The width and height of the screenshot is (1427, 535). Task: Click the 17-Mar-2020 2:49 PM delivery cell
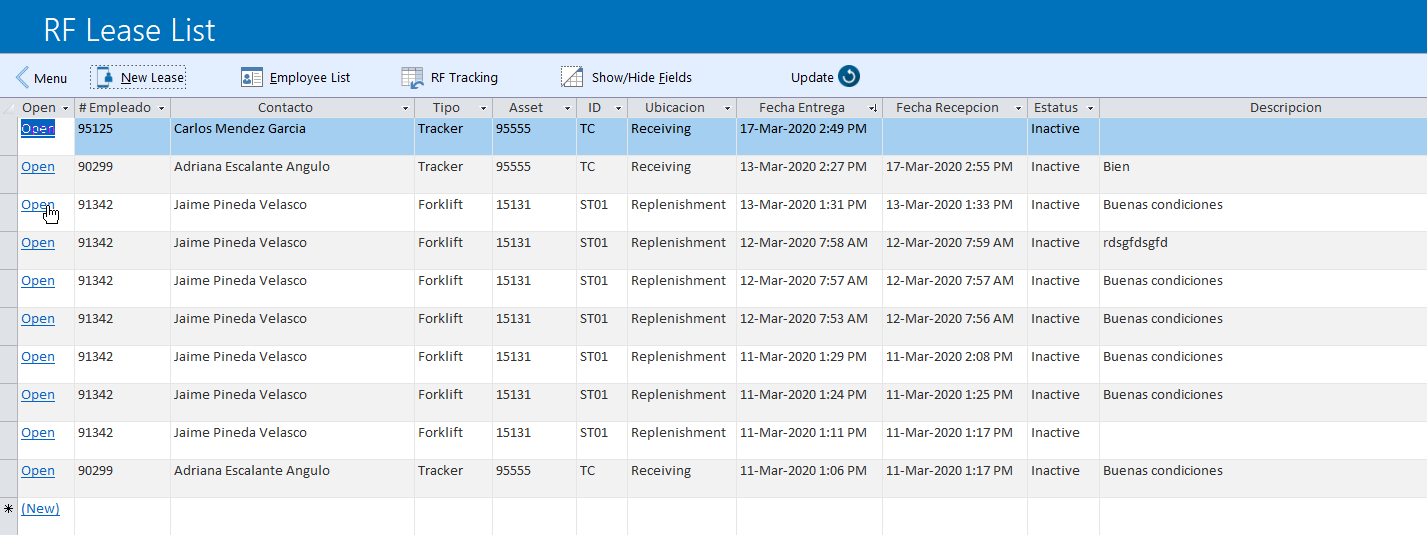tap(809, 136)
